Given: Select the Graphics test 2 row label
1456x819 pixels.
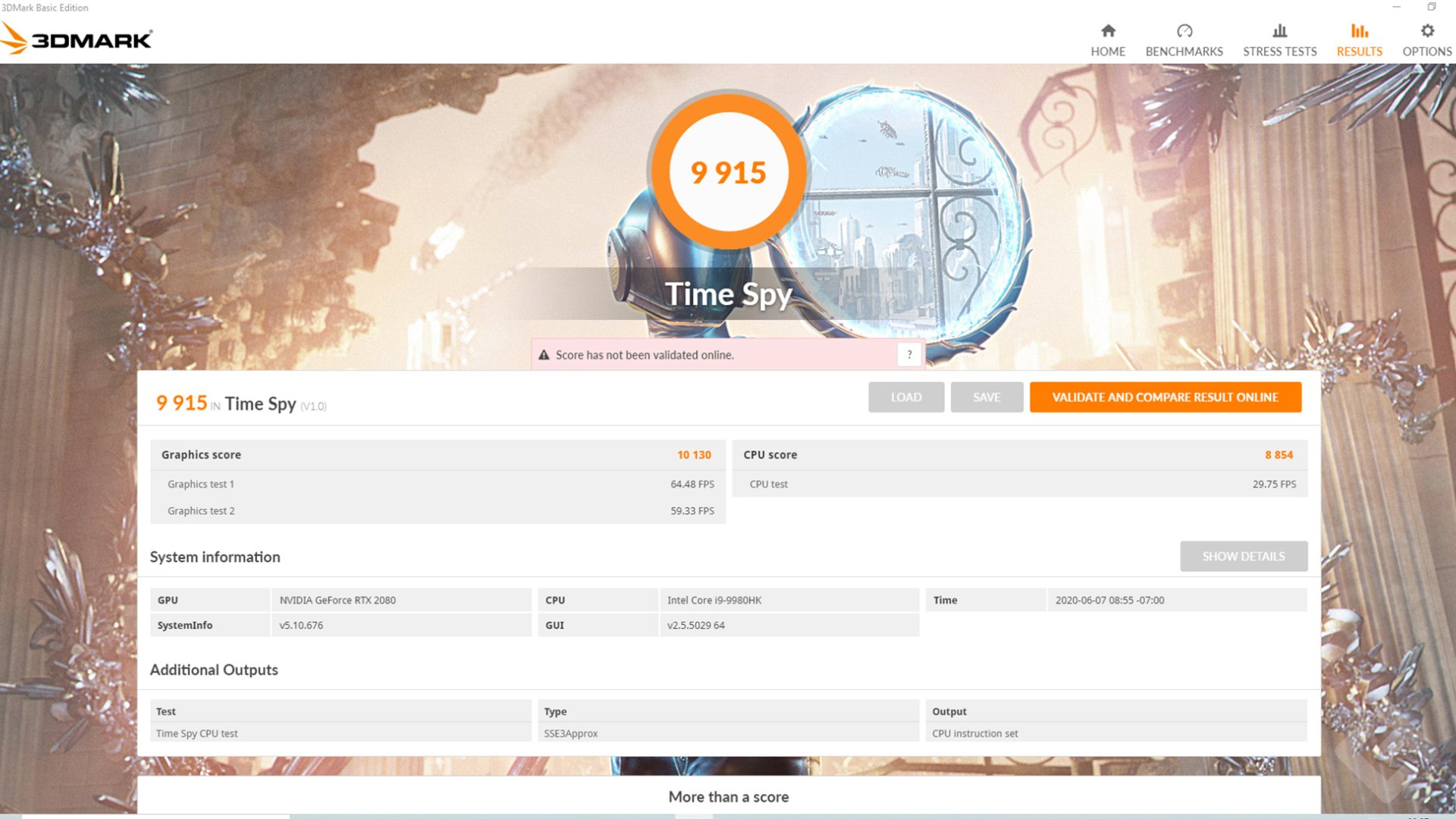Looking at the screenshot, I should coord(201,511).
